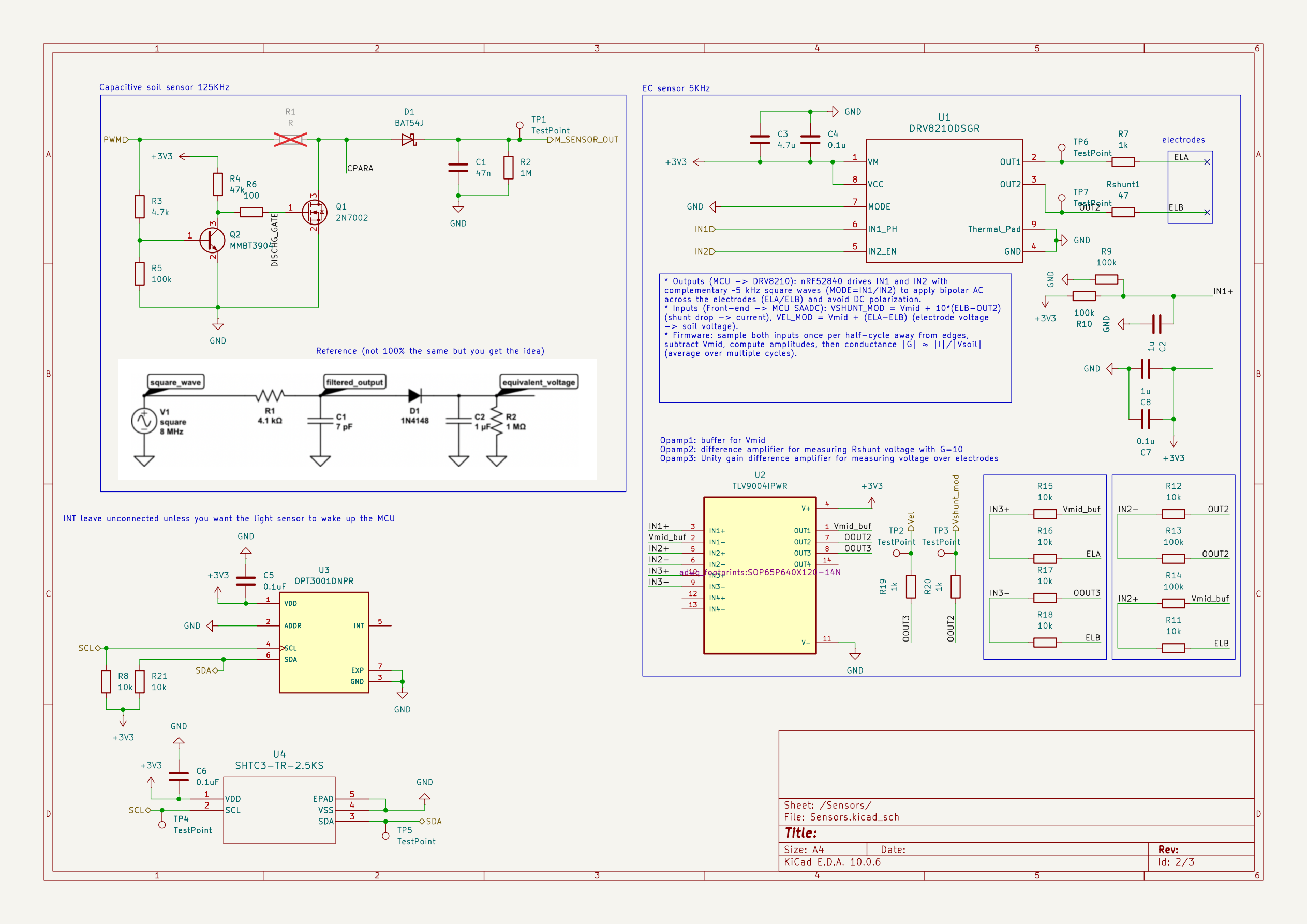Click the IN2 hierarchical label near U1
1307x924 pixels.
tap(705, 251)
